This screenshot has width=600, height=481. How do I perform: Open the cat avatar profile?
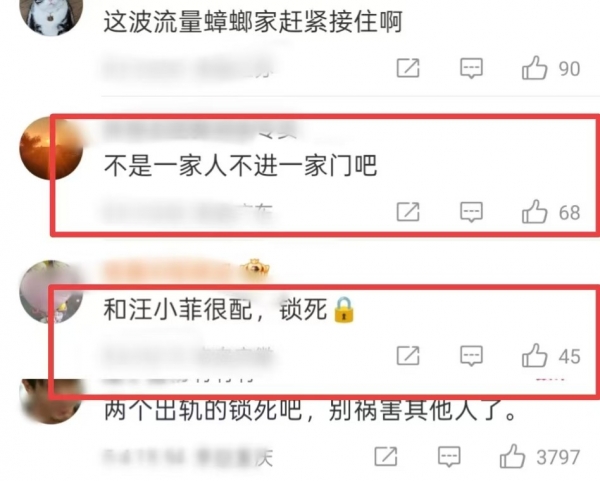click(x=51, y=15)
